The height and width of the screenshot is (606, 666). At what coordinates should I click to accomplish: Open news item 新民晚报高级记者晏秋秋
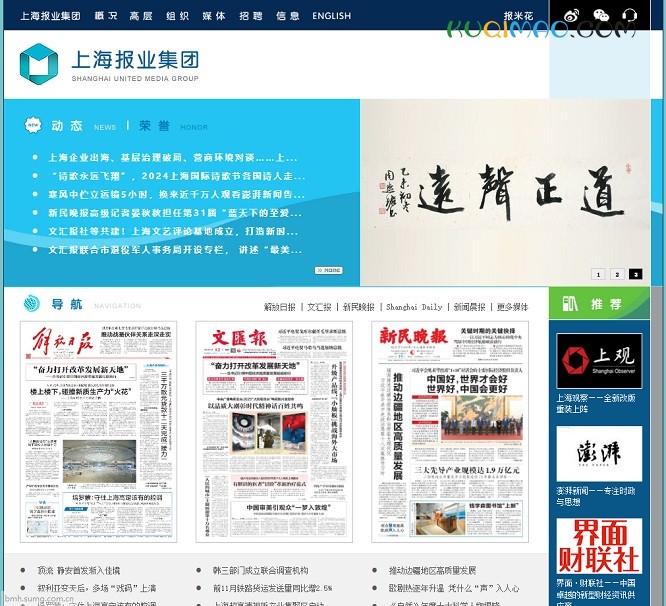click(x=175, y=213)
